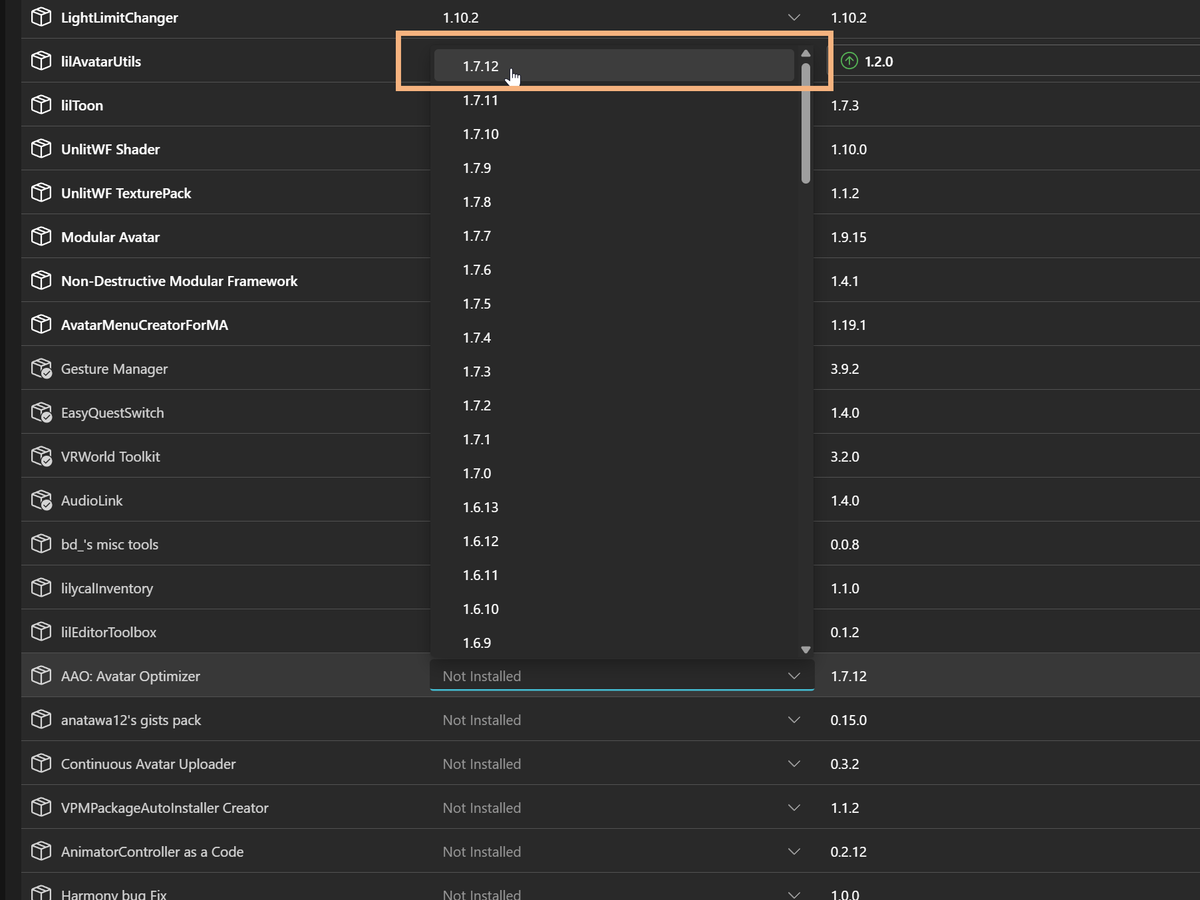The image size is (1200, 900).
Task: Pick version 1.7.1 option
Action: click(x=614, y=439)
